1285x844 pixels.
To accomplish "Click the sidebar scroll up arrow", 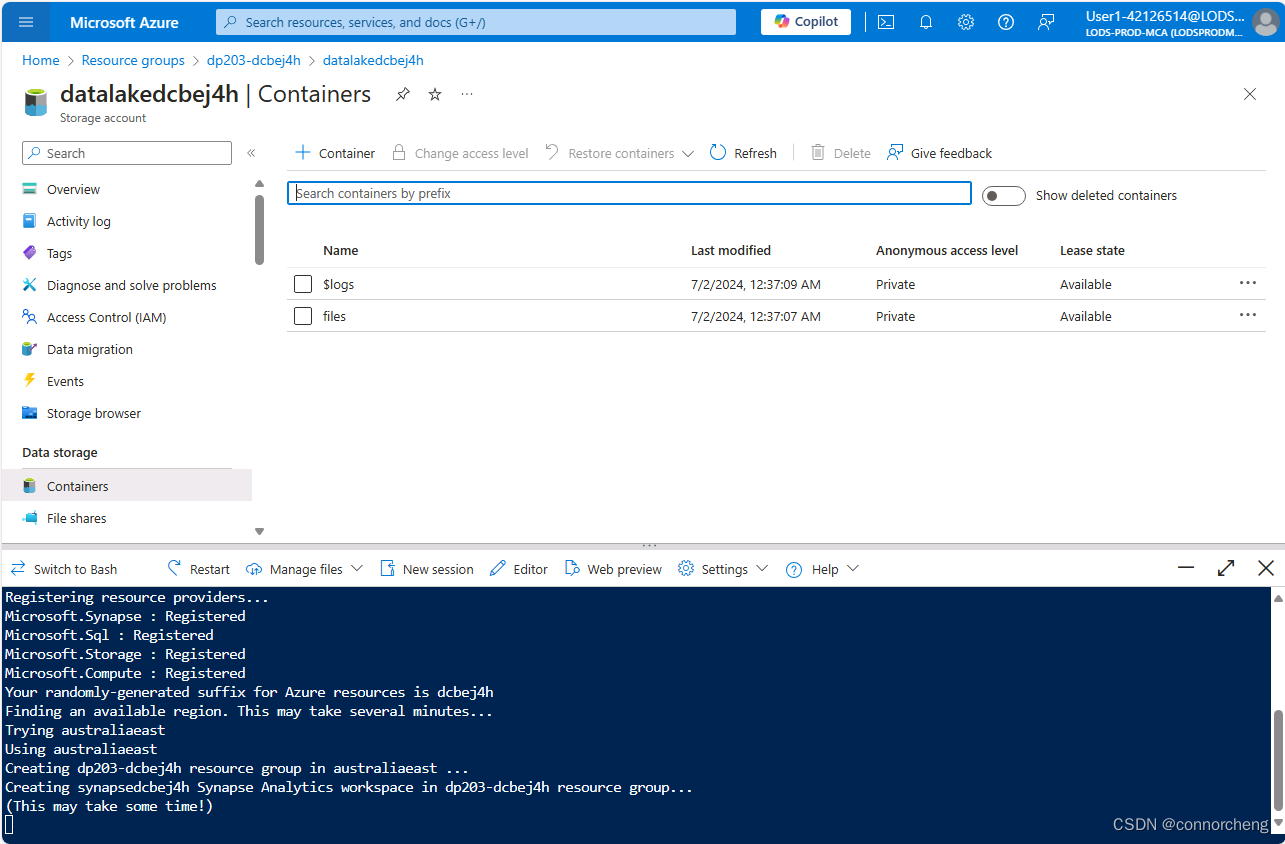I will pos(259,184).
